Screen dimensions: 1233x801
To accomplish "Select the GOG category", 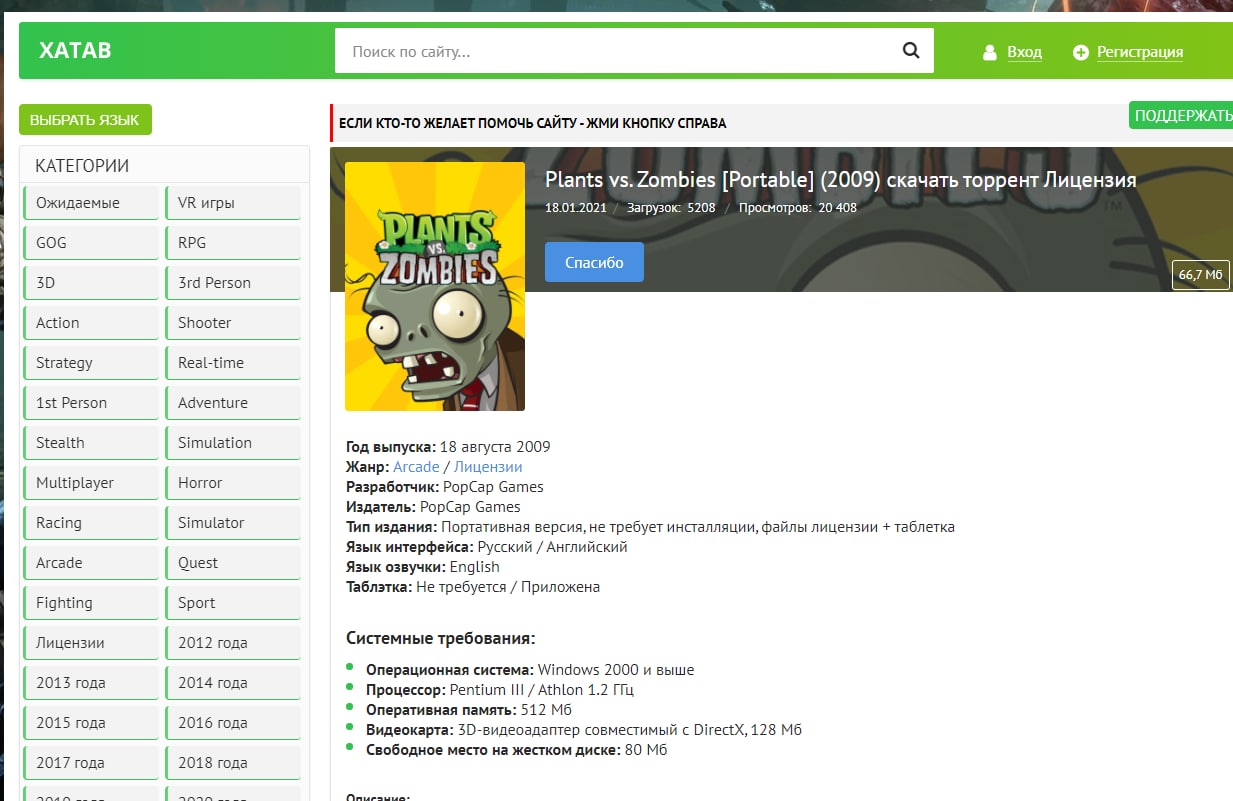I will click(x=91, y=242).
